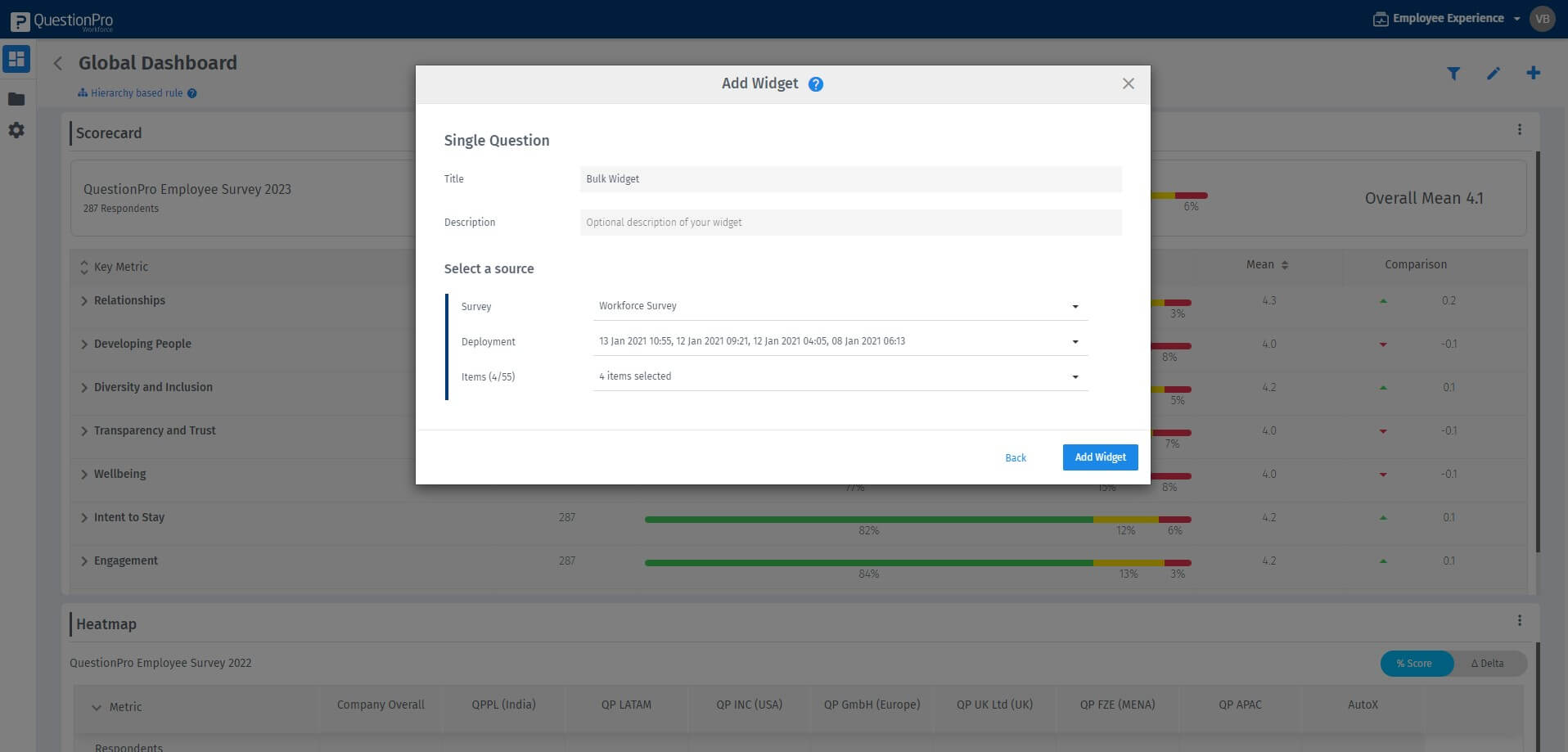The height and width of the screenshot is (752, 1568).
Task: Click the Add Widget help question mark icon
Action: tap(815, 83)
